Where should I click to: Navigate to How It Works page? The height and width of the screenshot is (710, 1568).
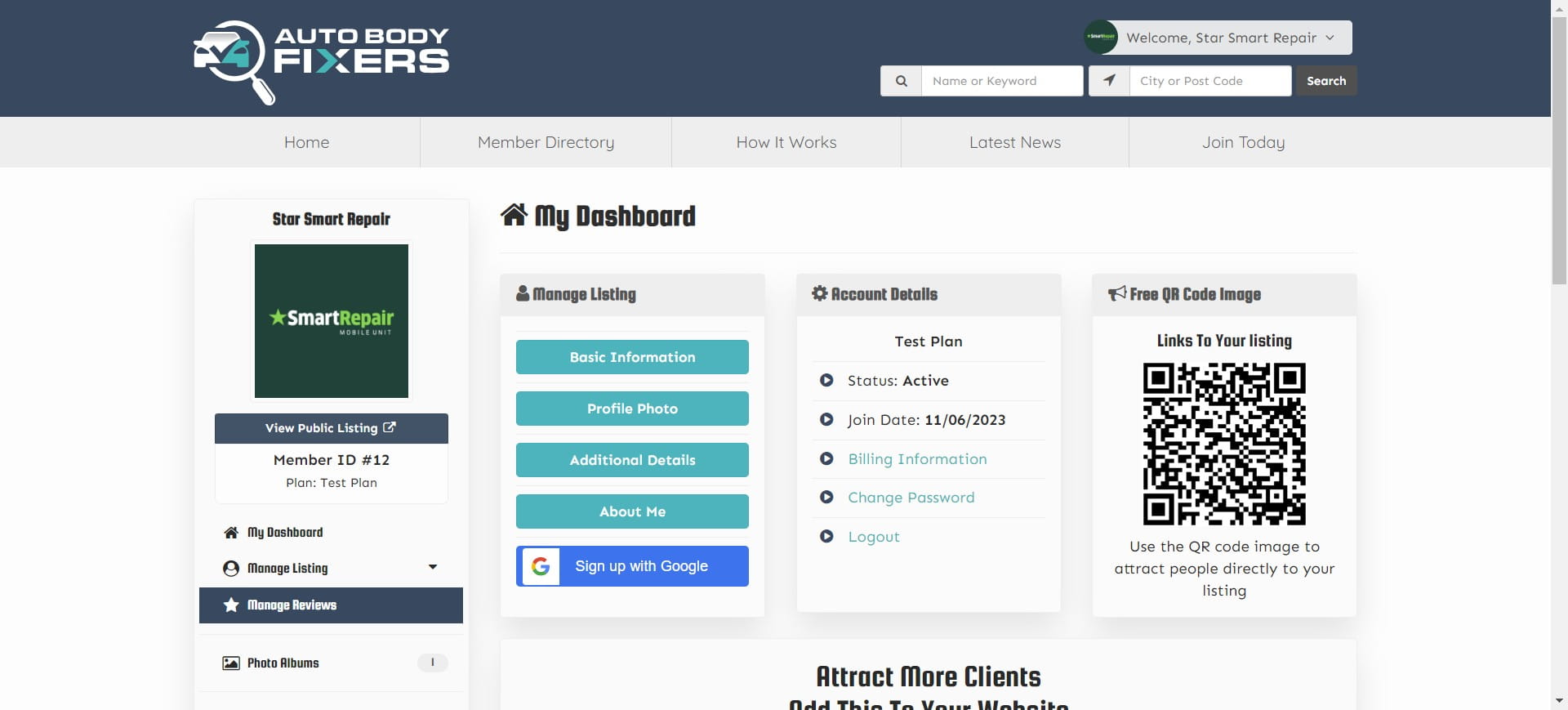point(786,142)
